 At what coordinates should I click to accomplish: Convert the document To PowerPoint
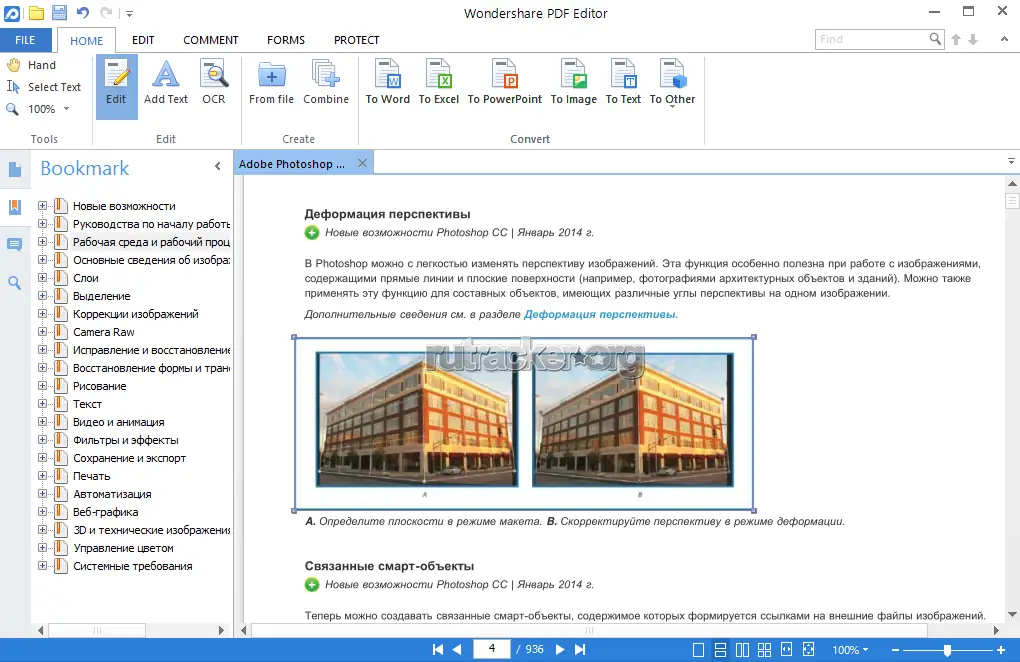505,83
